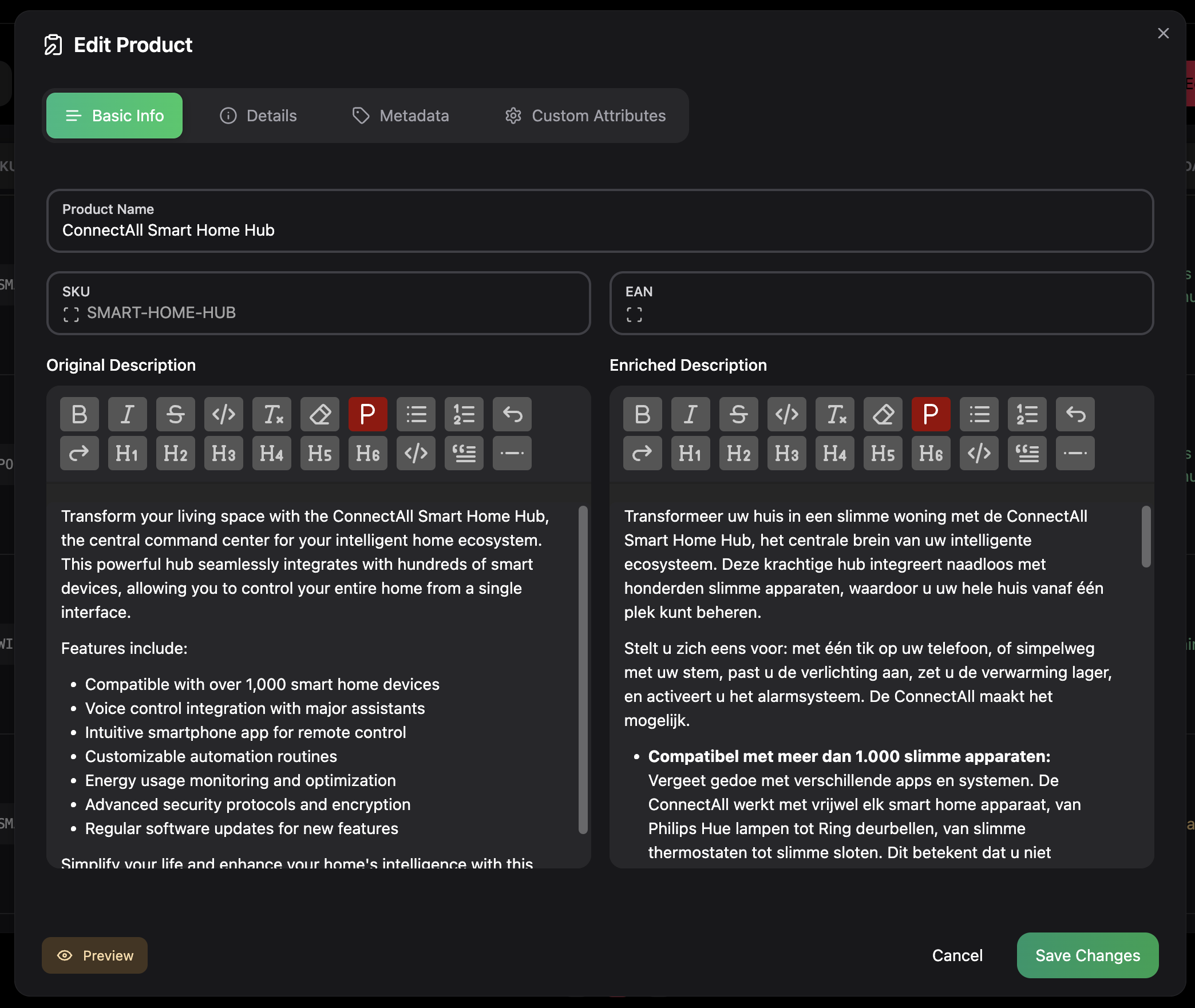
Task: Toggle bold in Original Description toolbar
Action: [x=80, y=414]
